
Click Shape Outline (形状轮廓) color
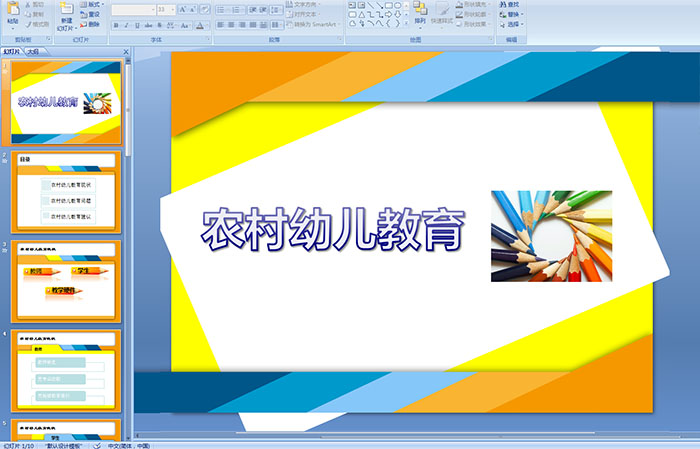pyautogui.click(x=472, y=14)
